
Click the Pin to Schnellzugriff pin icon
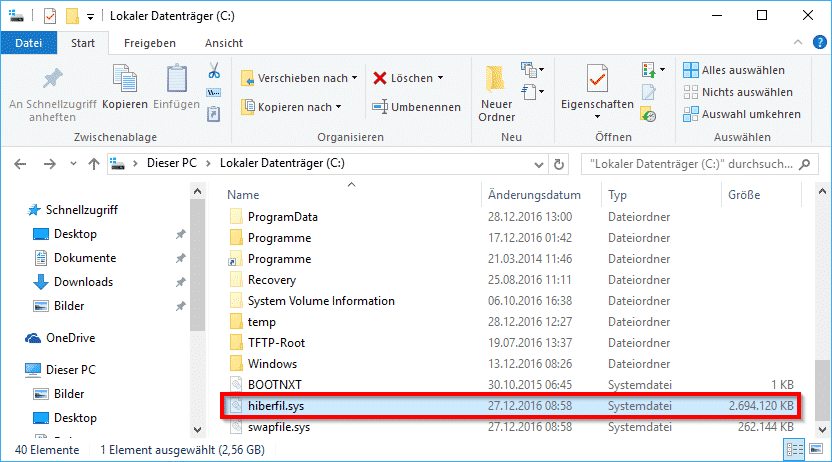click(x=53, y=79)
